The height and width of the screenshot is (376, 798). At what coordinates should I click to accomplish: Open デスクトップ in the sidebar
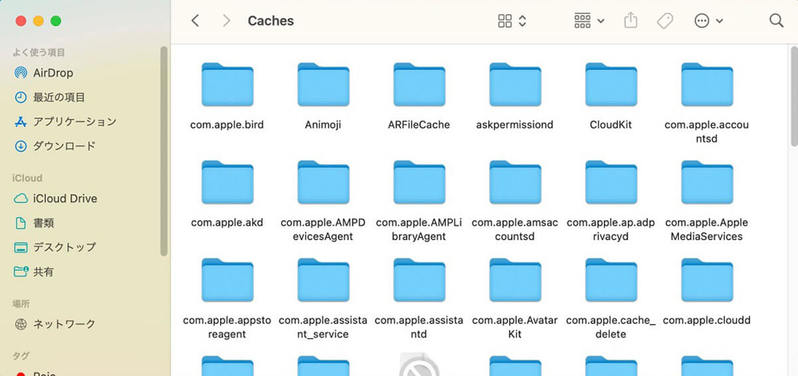point(55,247)
